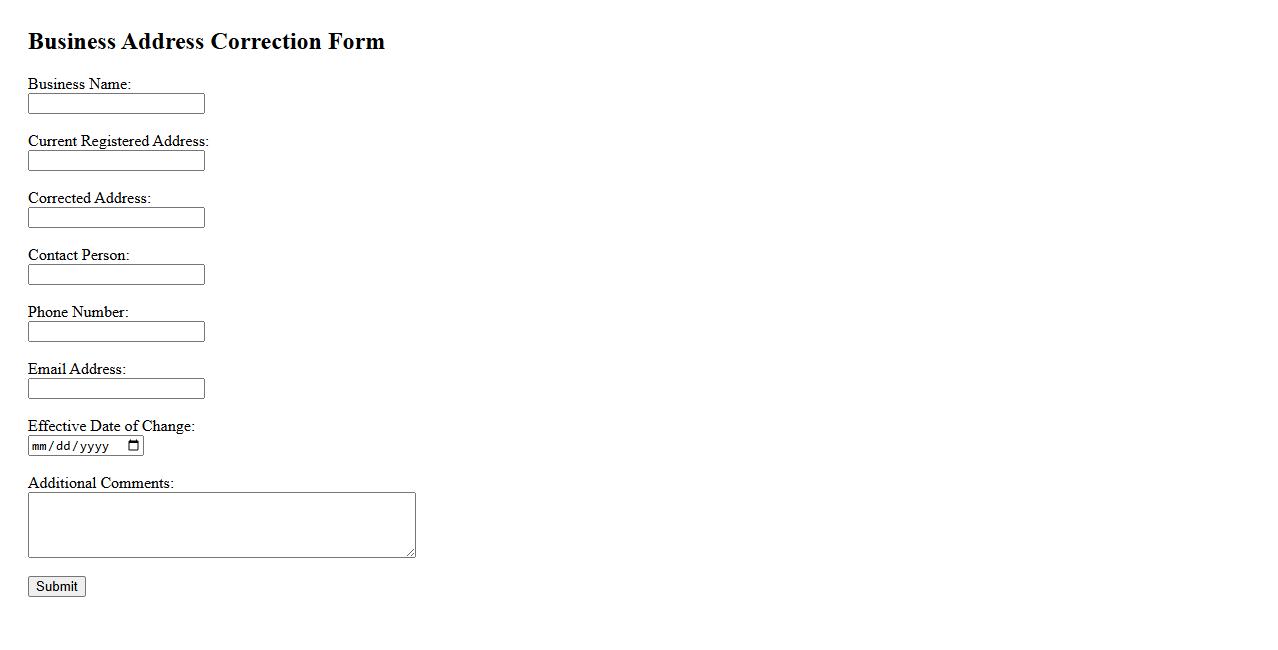Click the Business Address Correction Form heading

click(206, 42)
